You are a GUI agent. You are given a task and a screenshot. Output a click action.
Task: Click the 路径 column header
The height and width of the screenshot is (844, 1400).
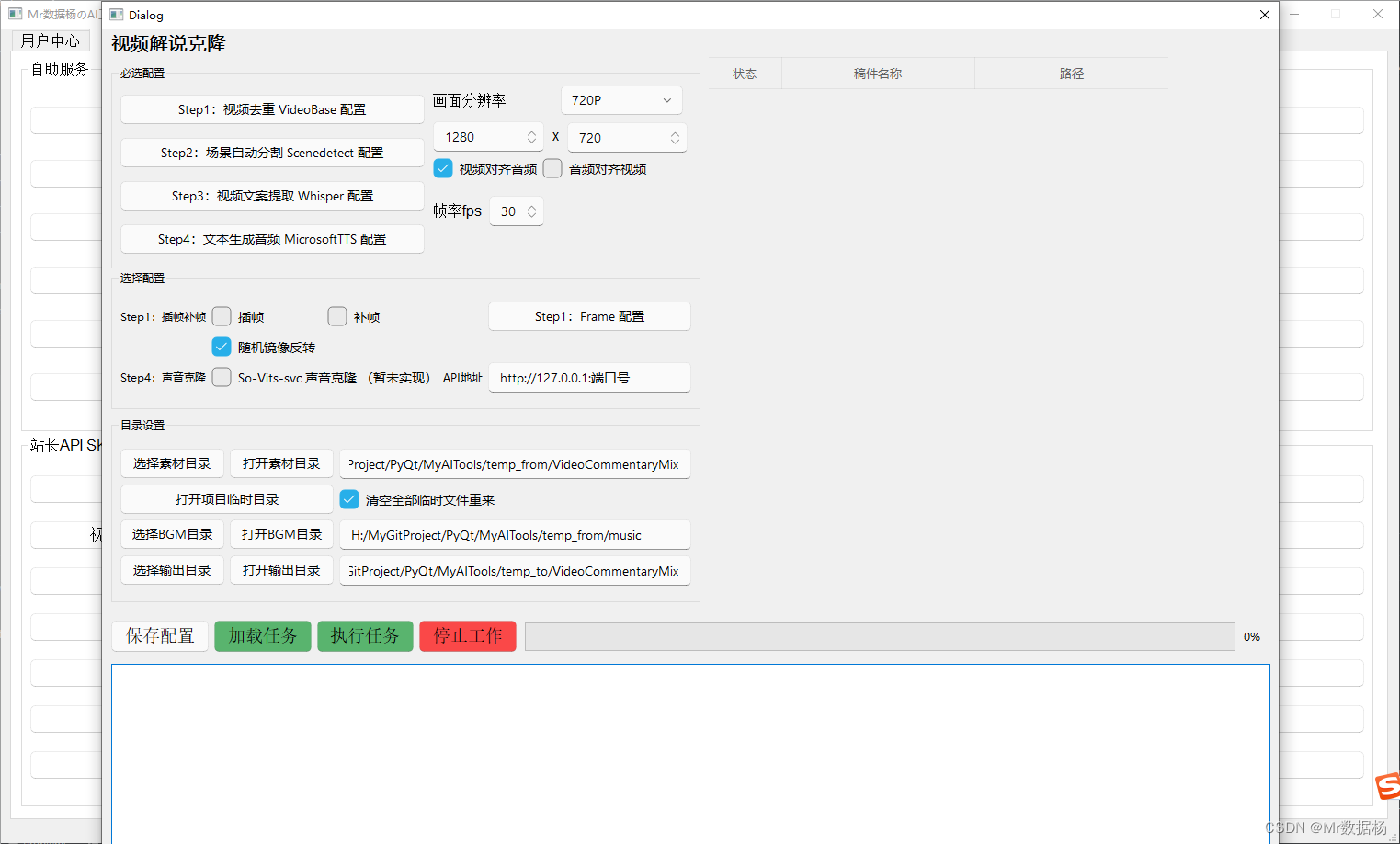[x=1072, y=74]
